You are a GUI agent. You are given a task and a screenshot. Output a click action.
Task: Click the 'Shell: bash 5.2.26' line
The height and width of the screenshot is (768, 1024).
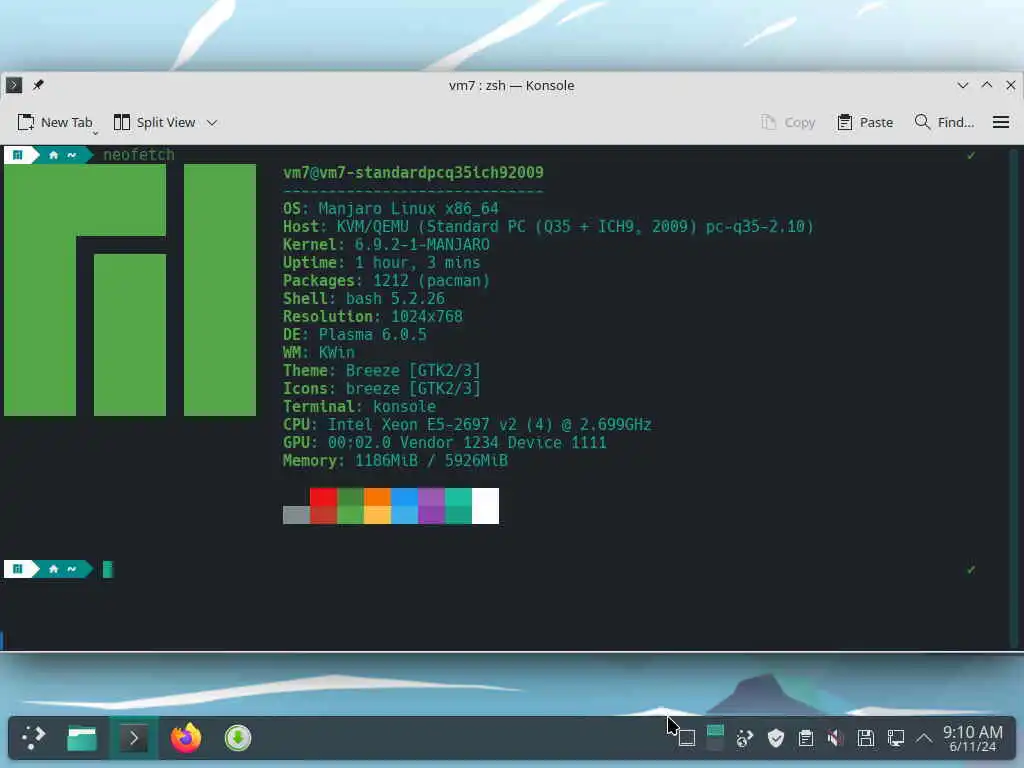click(364, 298)
